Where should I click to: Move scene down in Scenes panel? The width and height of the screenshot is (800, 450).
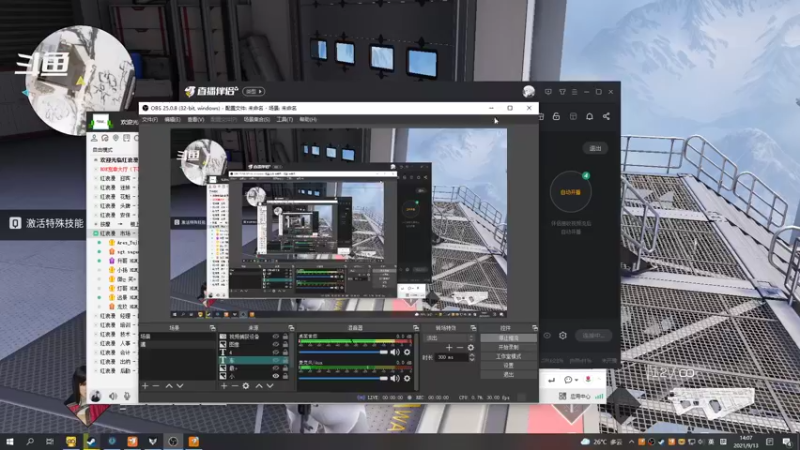click(180, 386)
